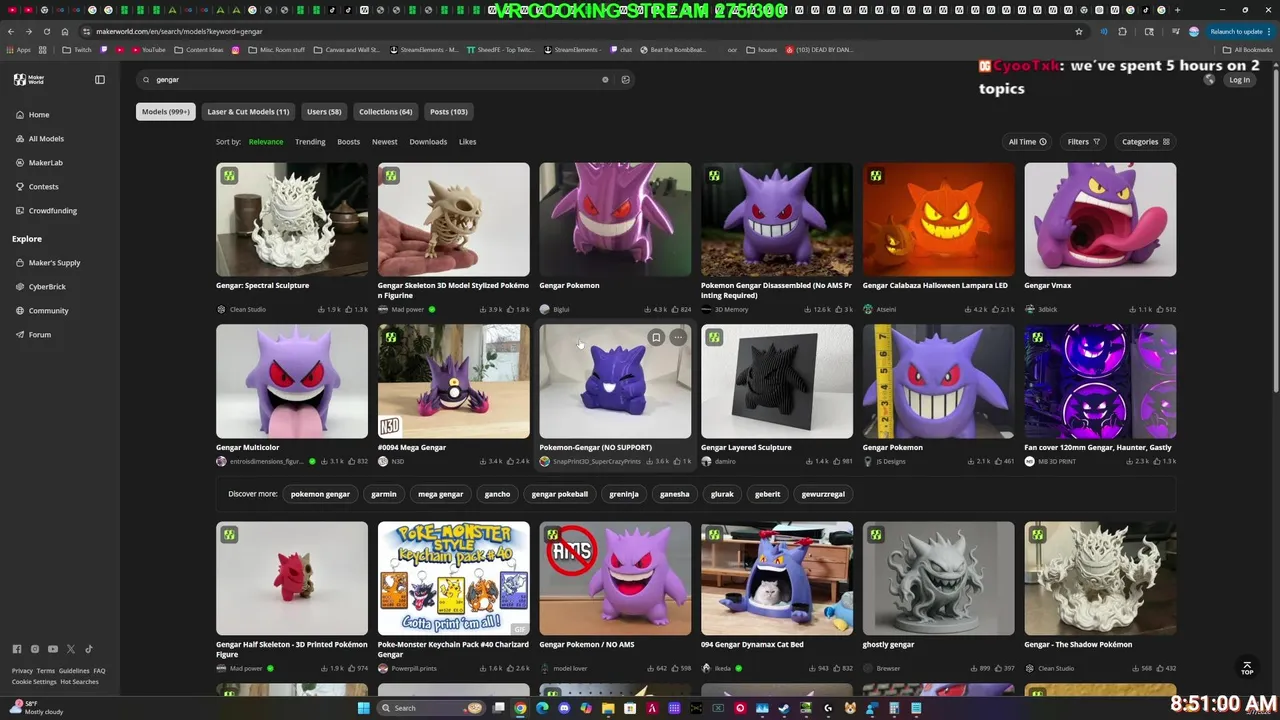Open the TikTok icon in the sidebar footer
The width and height of the screenshot is (1280, 720).
coord(89,649)
